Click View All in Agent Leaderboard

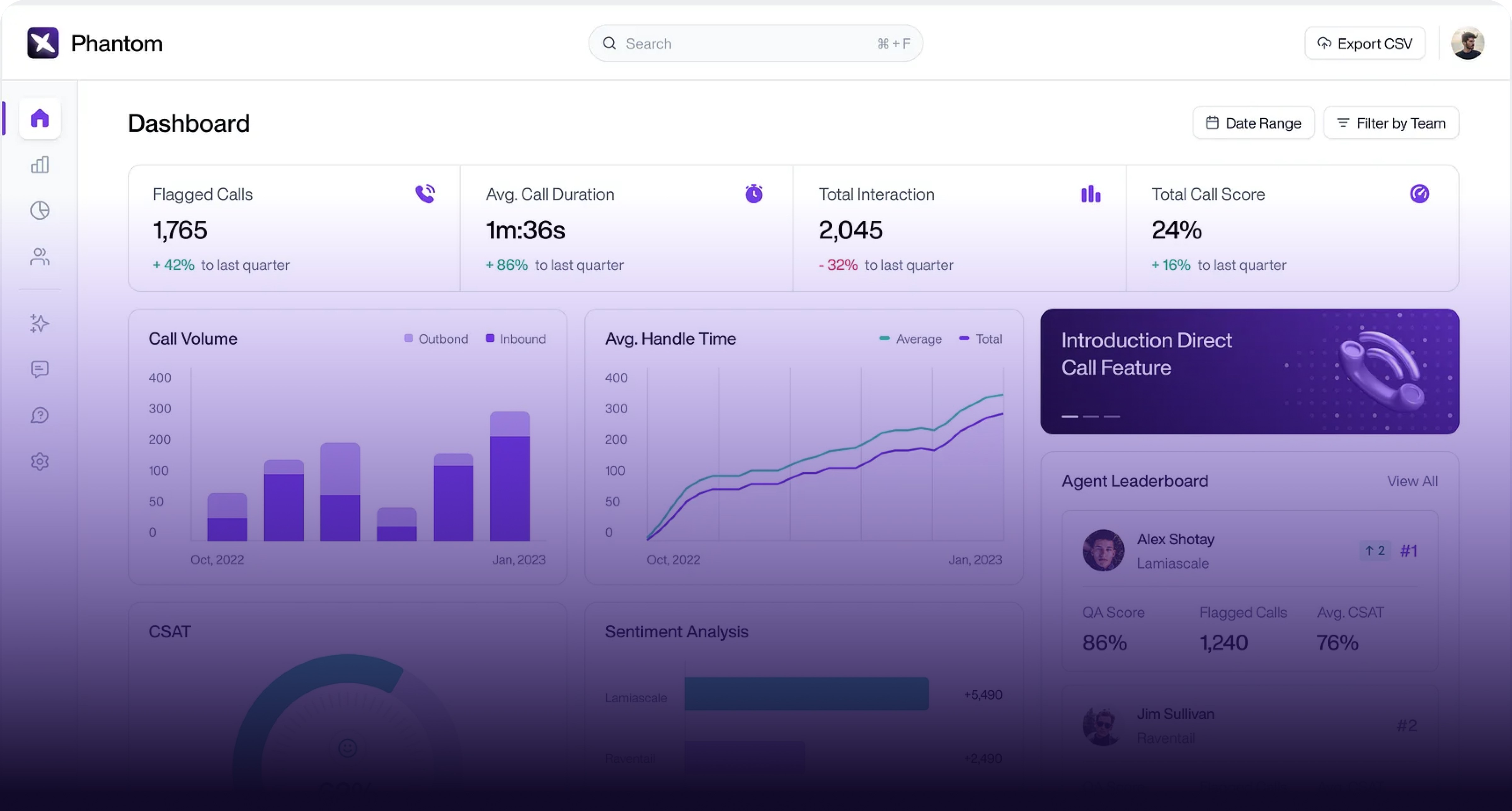(x=1412, y=481)
